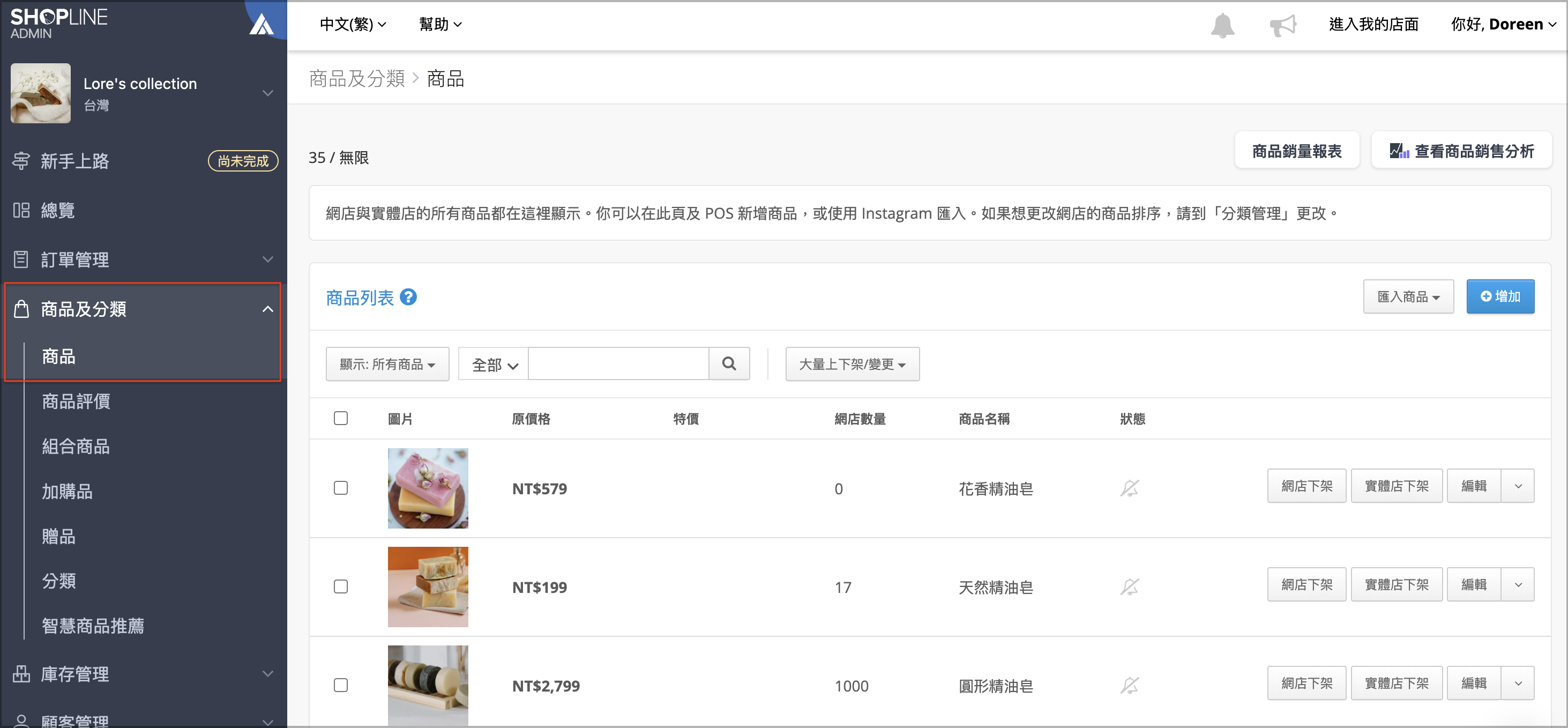Viewport: 1568px width, 728px height.
Task: Open more actions arrow for 花香精油皂
Action: point(1518,486)
